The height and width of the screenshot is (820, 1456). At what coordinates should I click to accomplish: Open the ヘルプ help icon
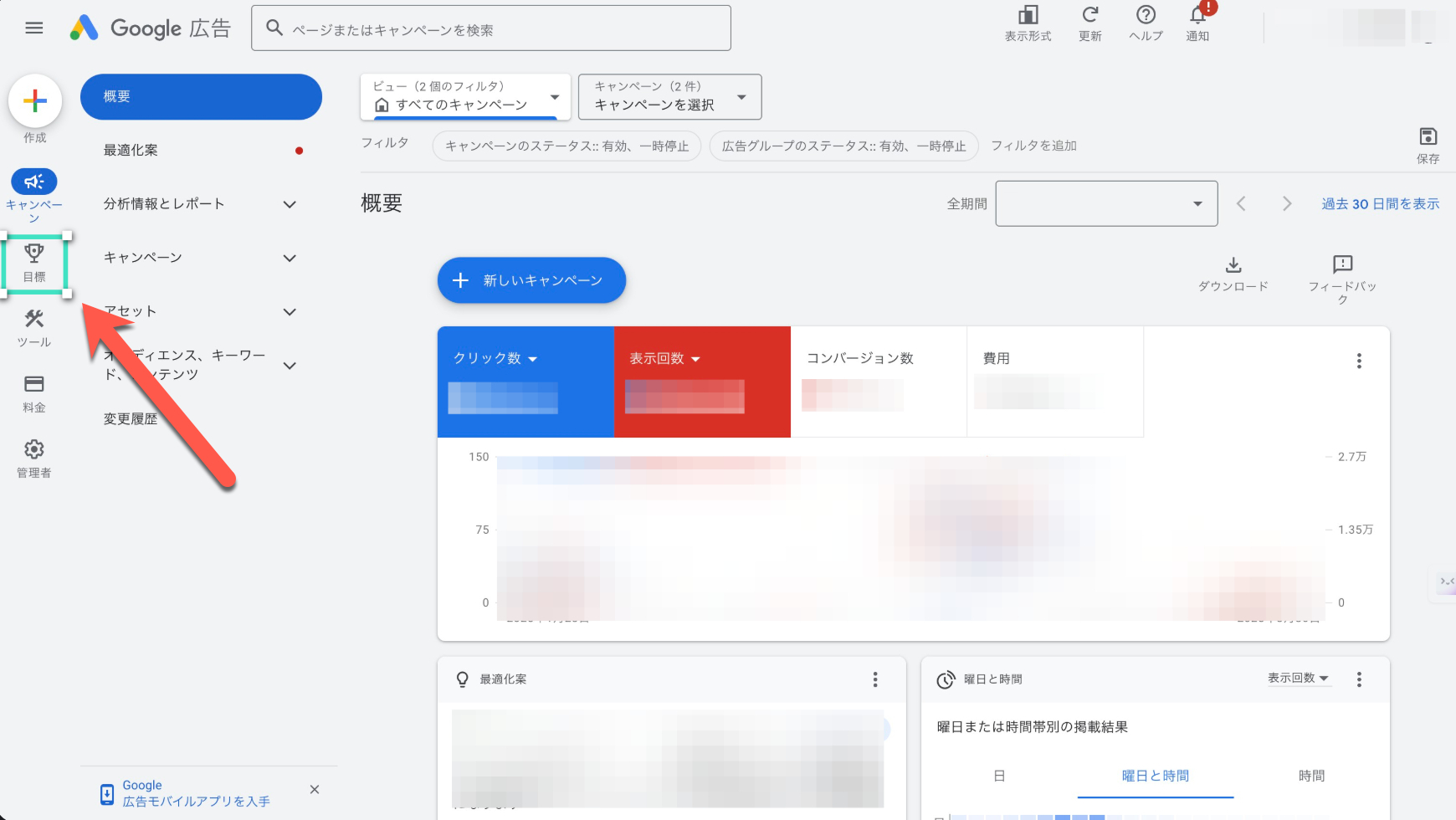(x=1145, y=17)
